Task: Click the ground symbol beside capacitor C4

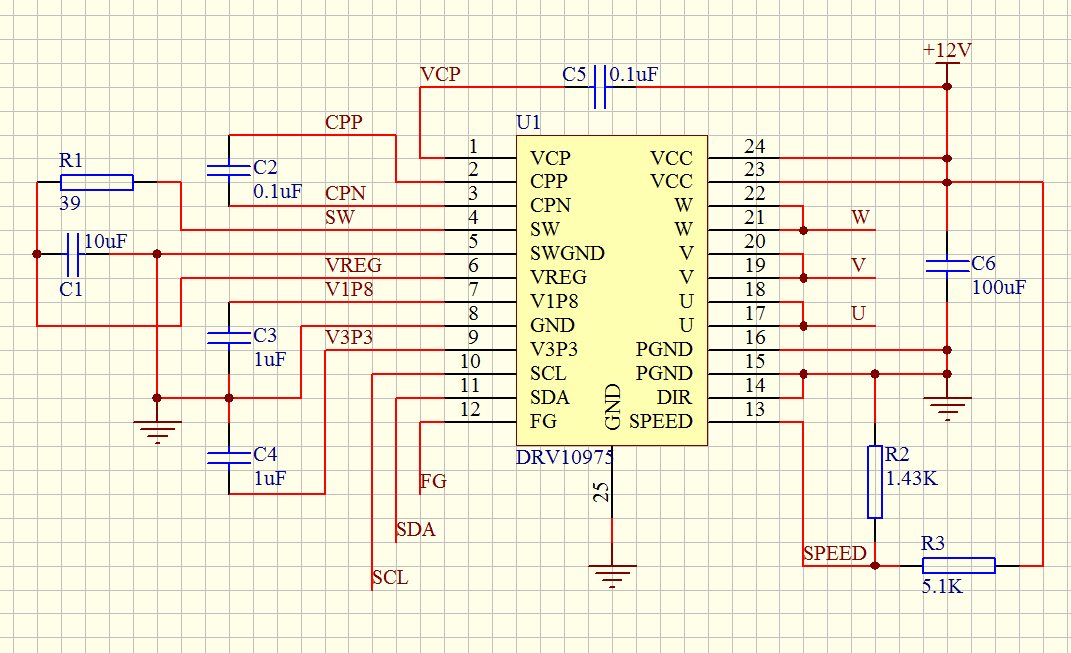Action: coord(157,432)
